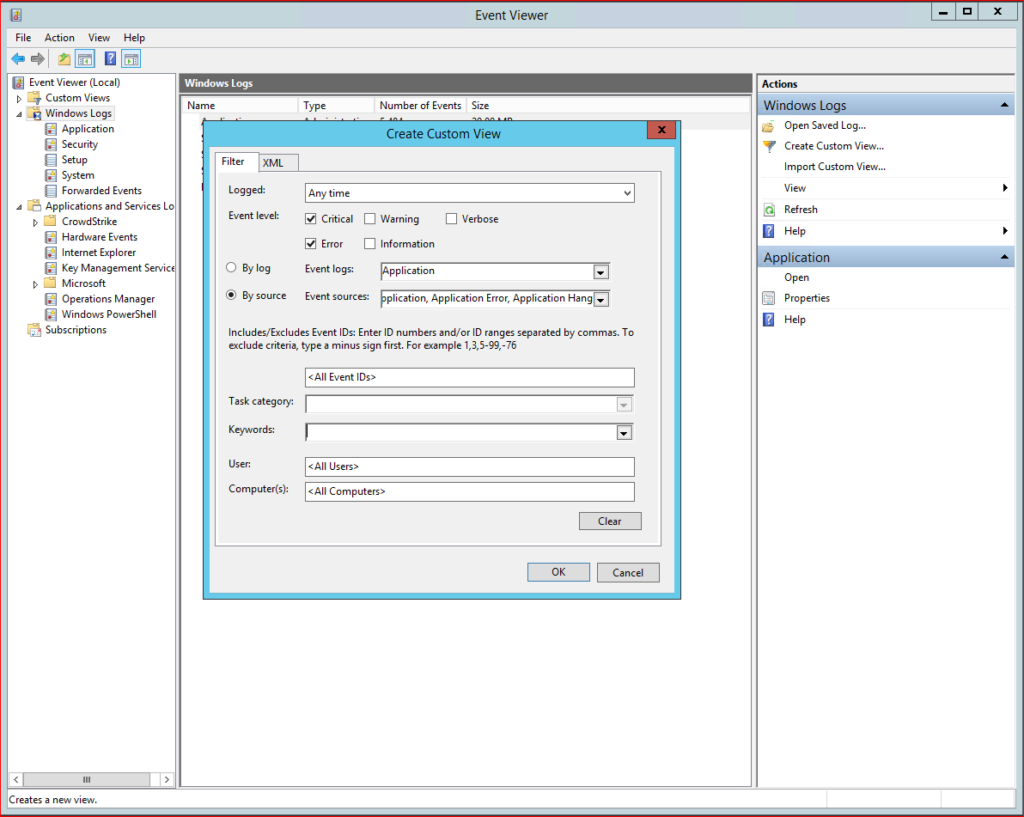This screenshot has height=817, width=1024.
Task: Select the Application log icon in tree
Action: pos(51,129)
